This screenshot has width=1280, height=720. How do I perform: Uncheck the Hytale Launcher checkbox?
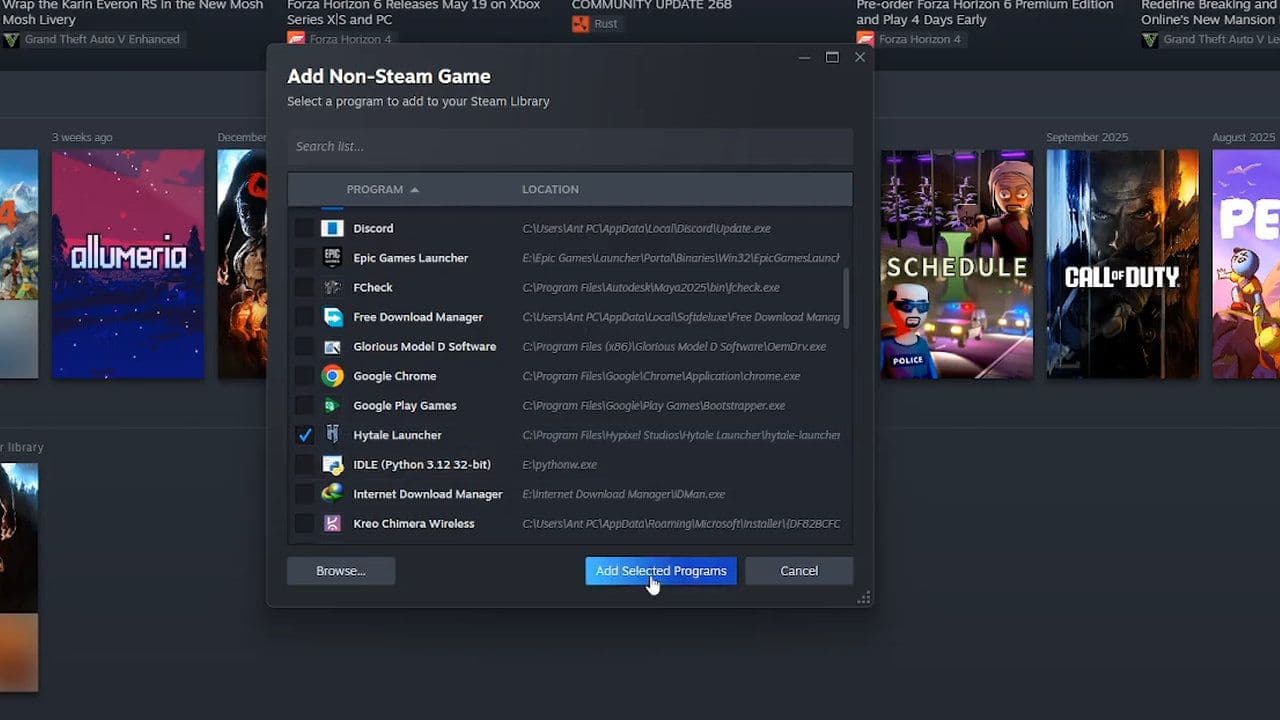pyautogui.click(x=304, y=435)
